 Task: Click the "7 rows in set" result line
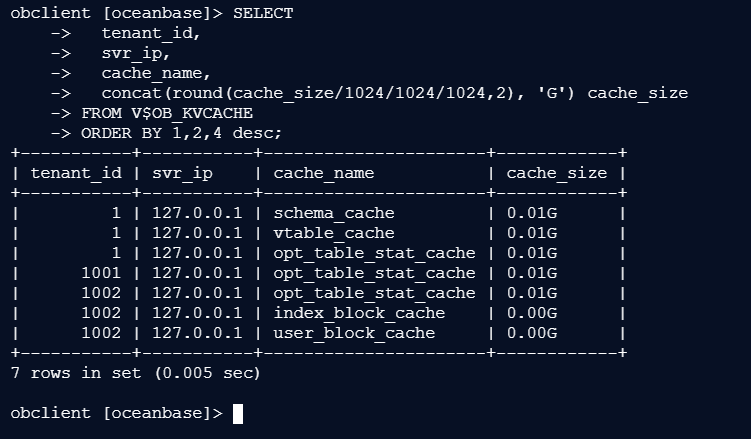[135, 373]
